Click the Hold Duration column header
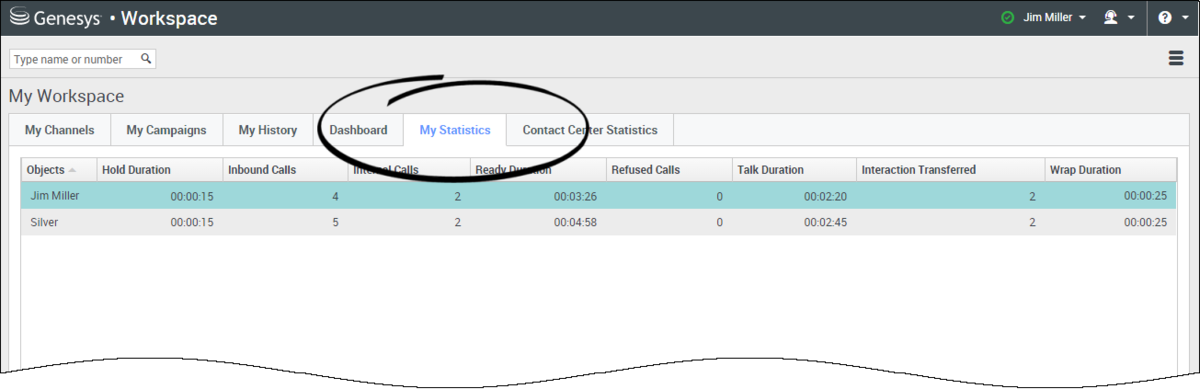Viewport: 1200px width, 389px height. tap(160, 170)
